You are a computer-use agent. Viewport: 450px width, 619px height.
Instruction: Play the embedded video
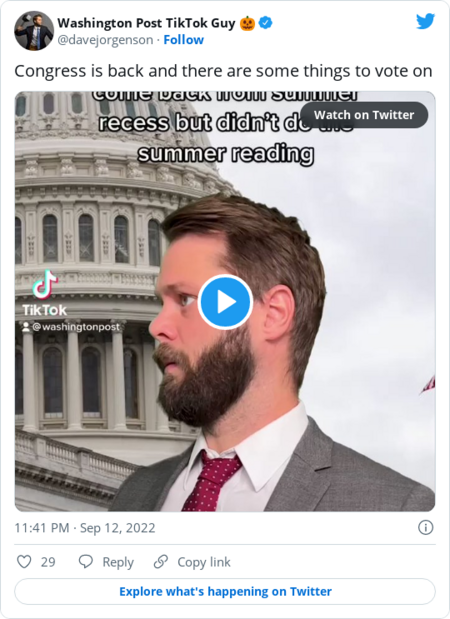(x=225, y=302)
